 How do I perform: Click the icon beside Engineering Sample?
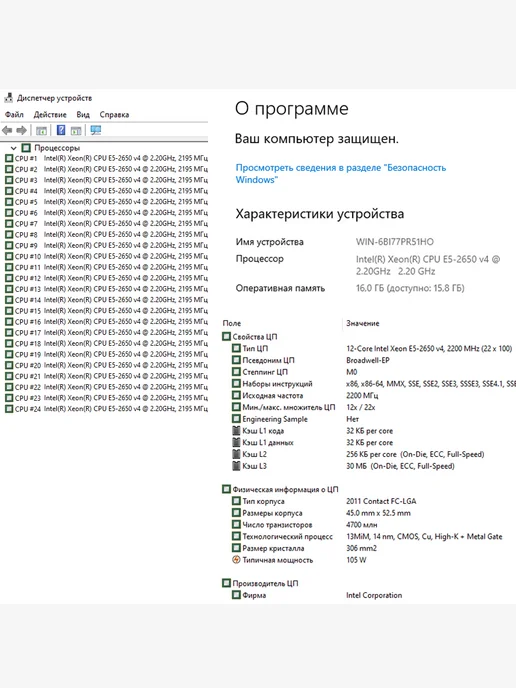point(236,419)
